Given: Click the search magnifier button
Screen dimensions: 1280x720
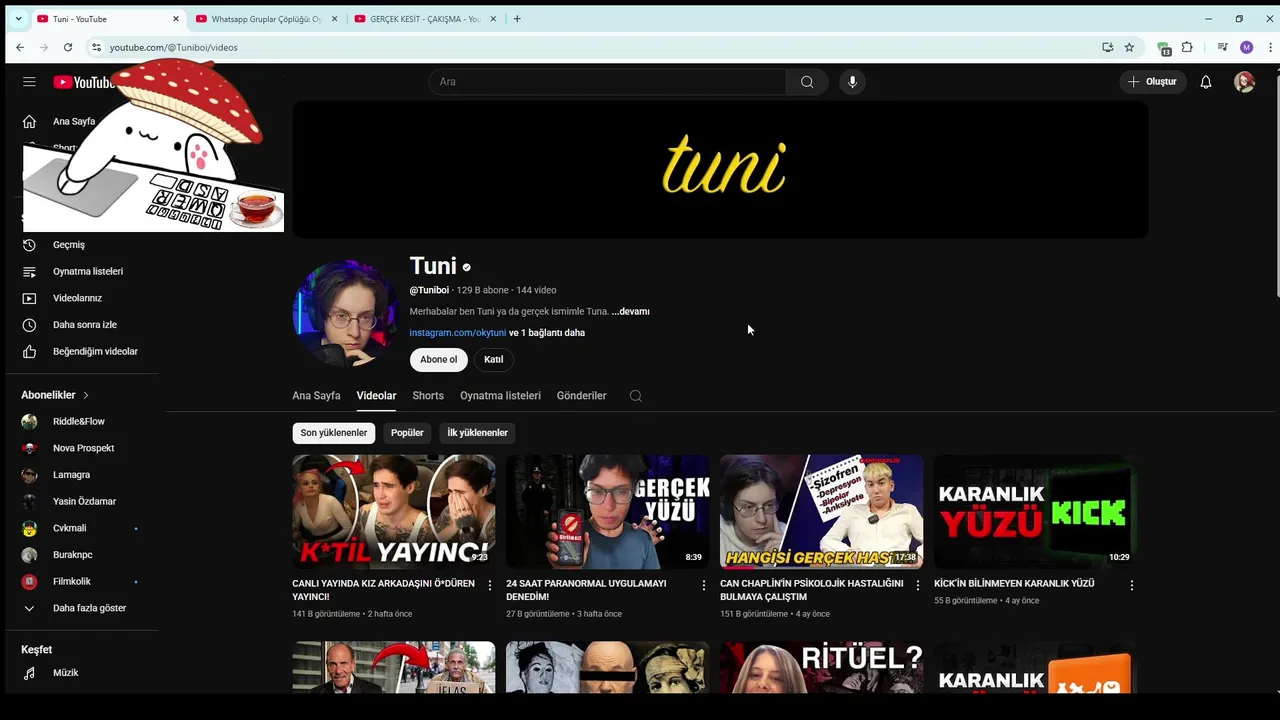Looking at the screenshot, I should coord(807,82).
